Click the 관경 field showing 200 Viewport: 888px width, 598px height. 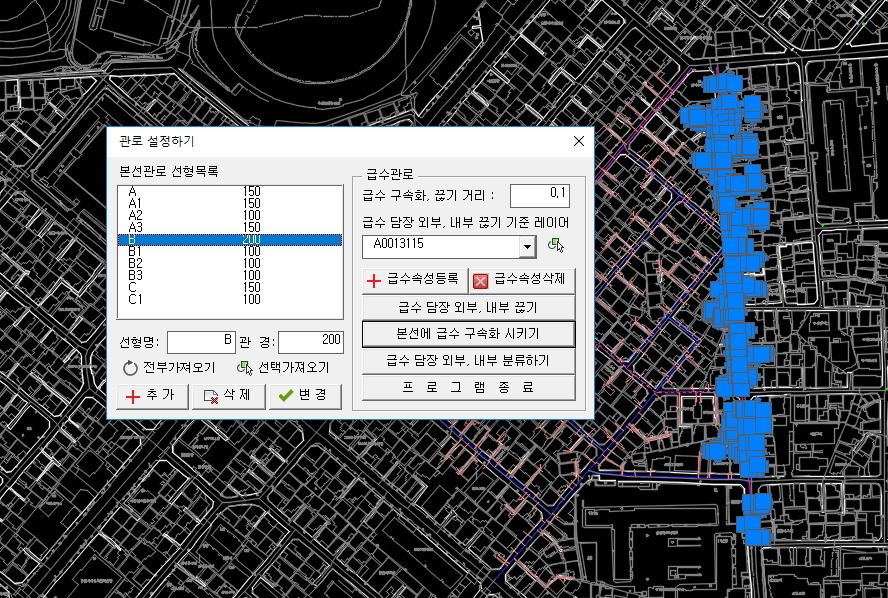click(x=310, y=342)
